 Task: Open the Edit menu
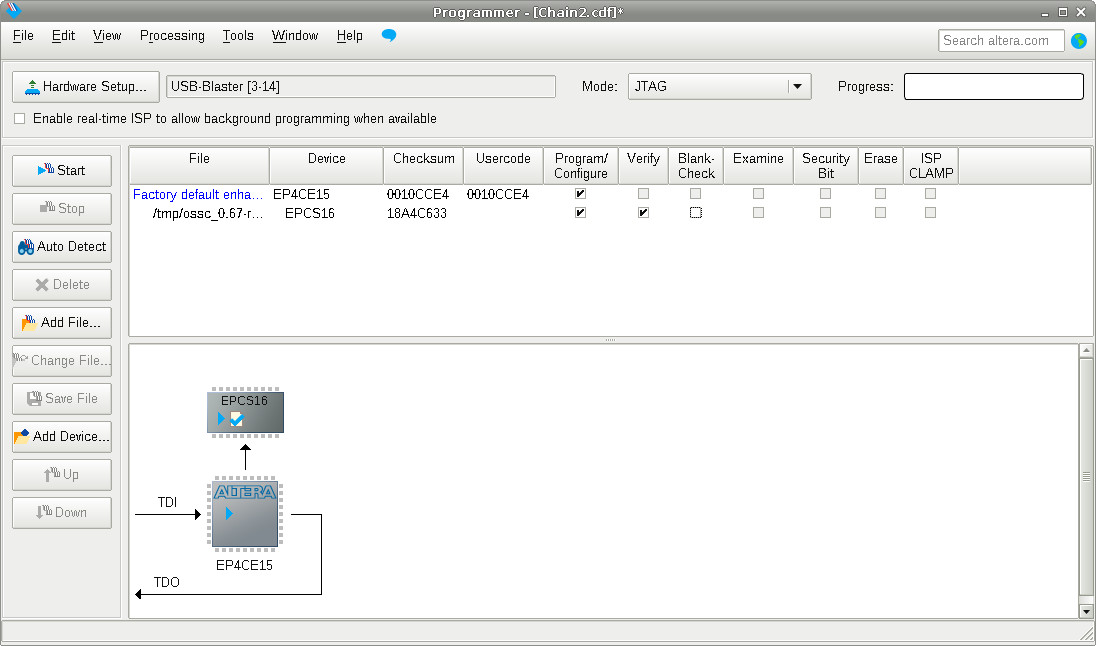pyautogui.click(x=63, y=36)
